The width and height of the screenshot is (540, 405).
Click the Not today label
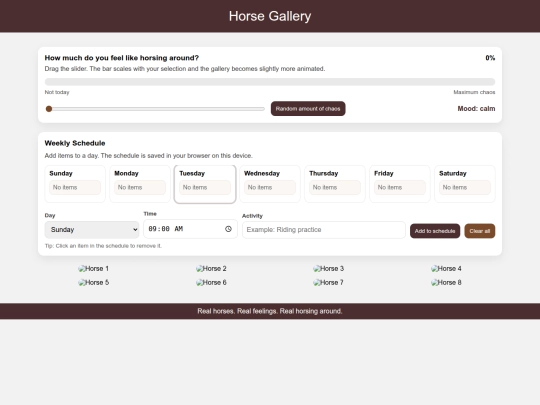[x=57, y=92]
